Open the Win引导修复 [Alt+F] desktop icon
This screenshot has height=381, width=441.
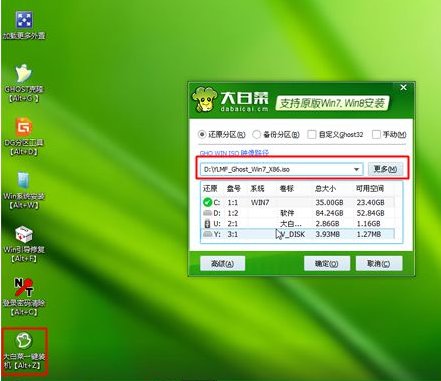click(24, 244)
